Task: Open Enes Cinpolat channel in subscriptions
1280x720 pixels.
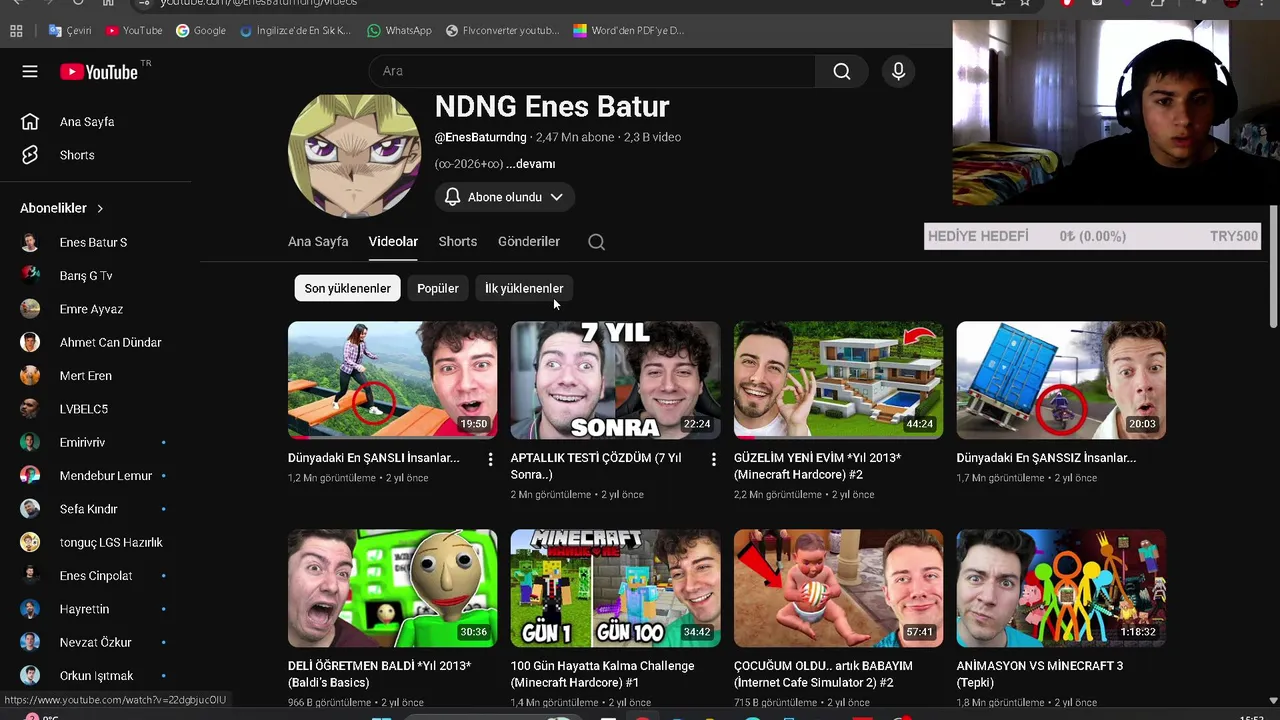Action: (x=95, y=575)
